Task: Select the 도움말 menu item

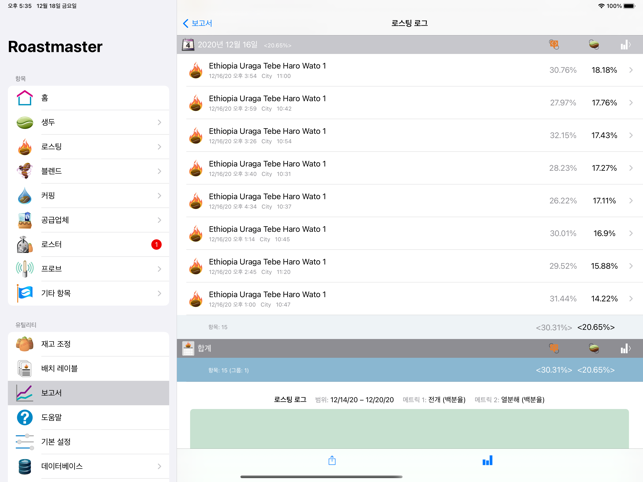Action: (x=88, y=417)
